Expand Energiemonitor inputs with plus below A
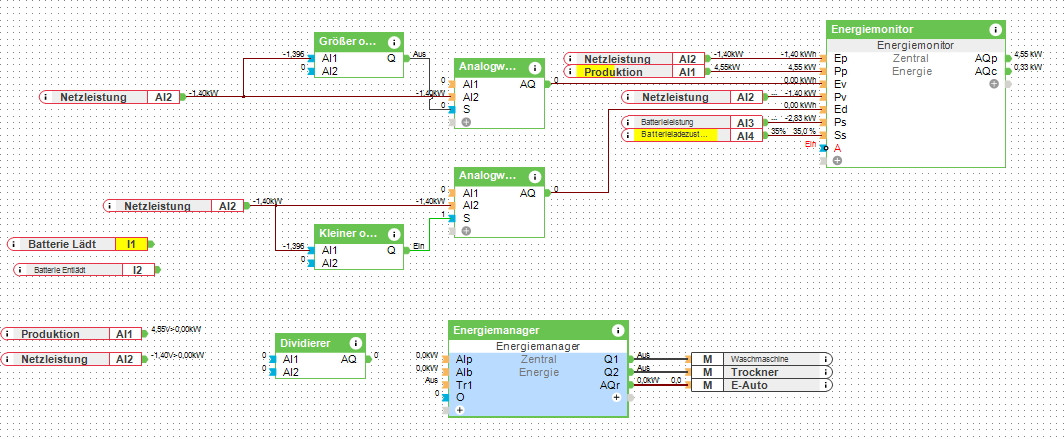1064x439 pixels. click(x=837, y=160)
